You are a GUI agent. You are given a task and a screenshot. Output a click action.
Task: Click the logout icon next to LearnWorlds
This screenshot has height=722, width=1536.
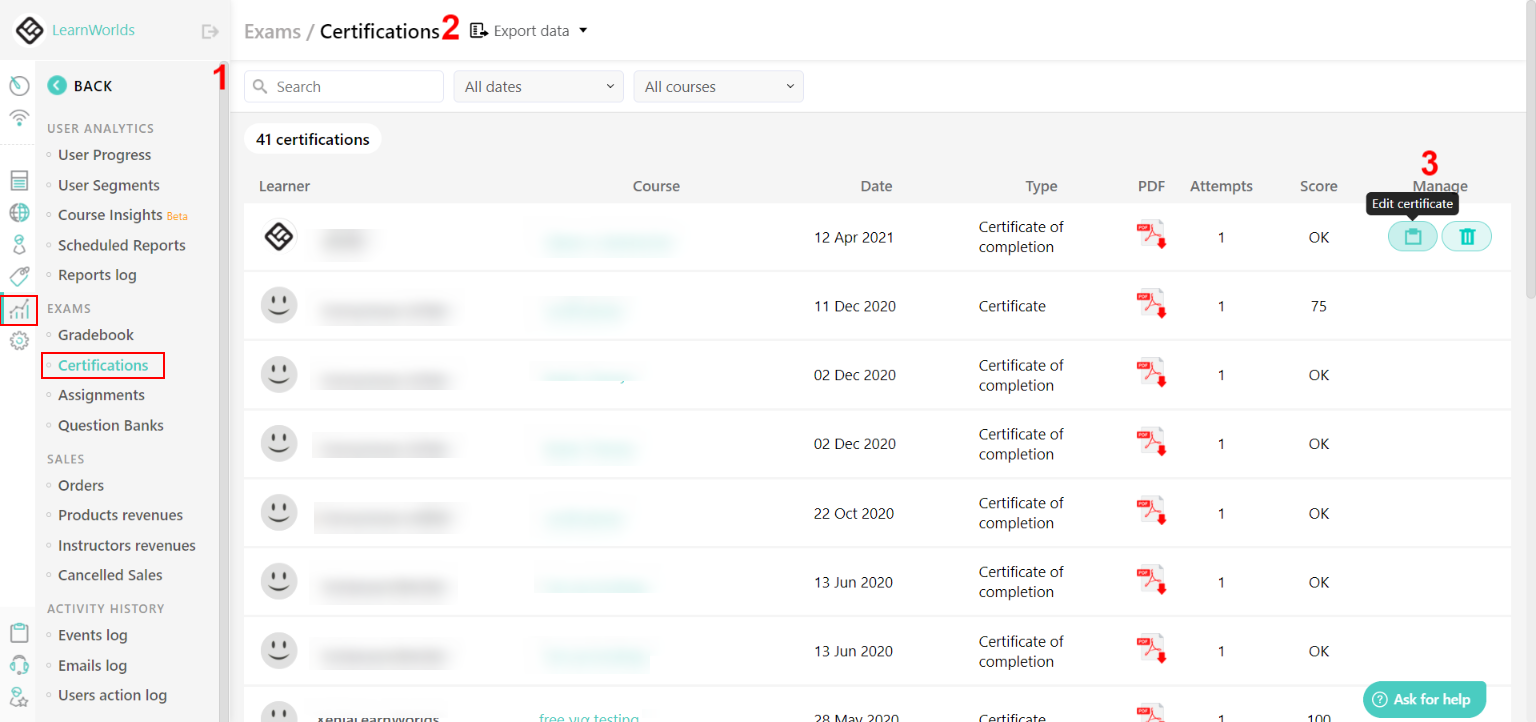[x=210, y=30]
